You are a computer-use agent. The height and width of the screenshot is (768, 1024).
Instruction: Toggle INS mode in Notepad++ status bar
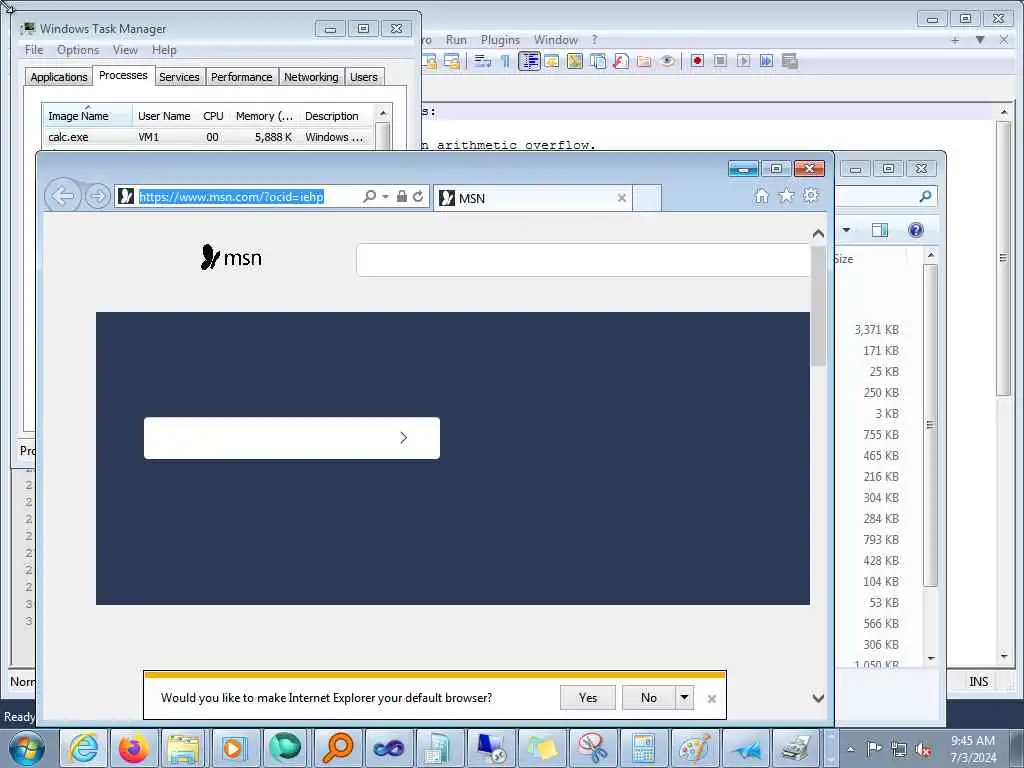pyautogui.click(x=978, y=681)
